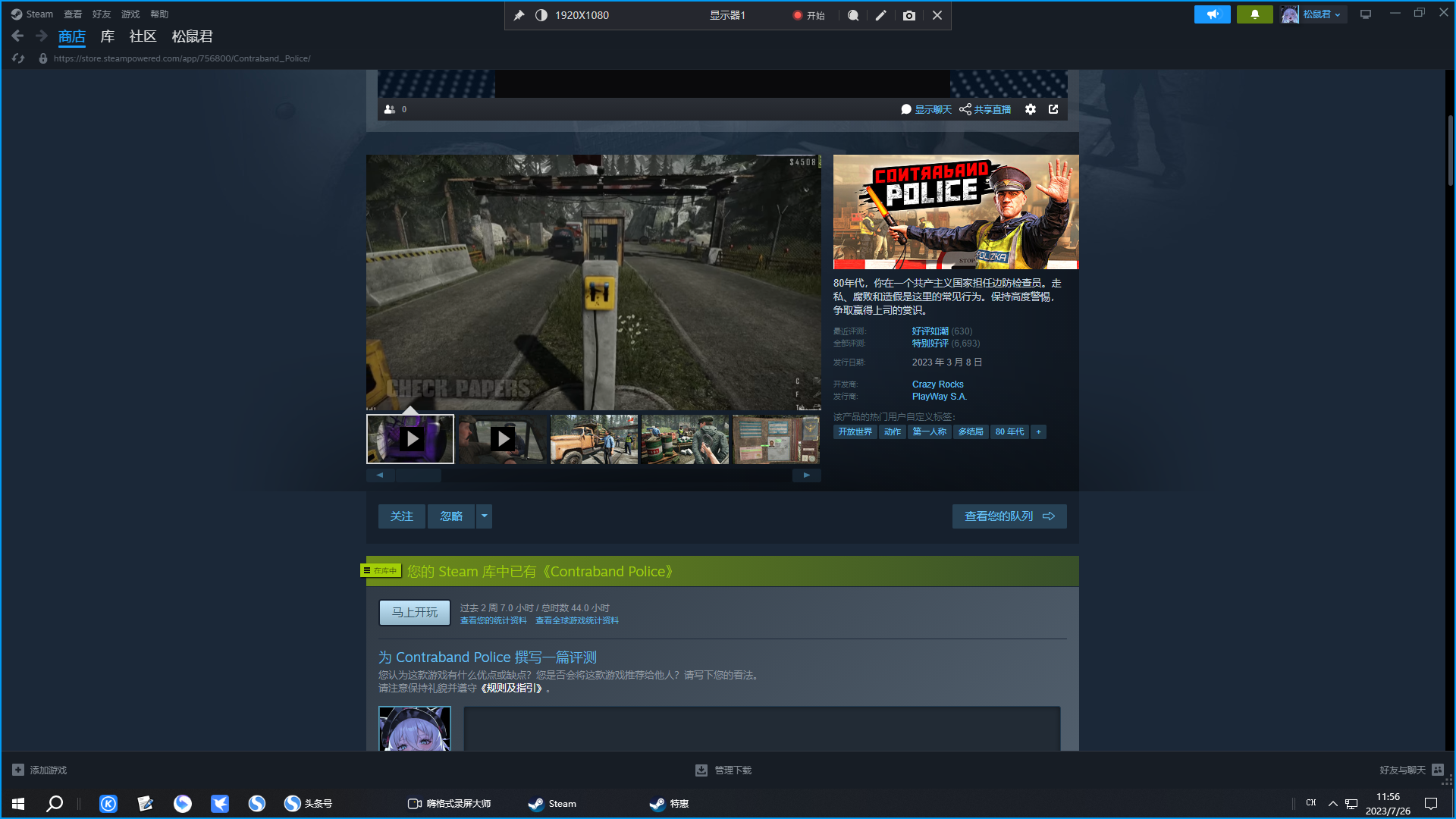Open broadcast settings gear
The image size is (1456, 819).
tap(1031, 109)
